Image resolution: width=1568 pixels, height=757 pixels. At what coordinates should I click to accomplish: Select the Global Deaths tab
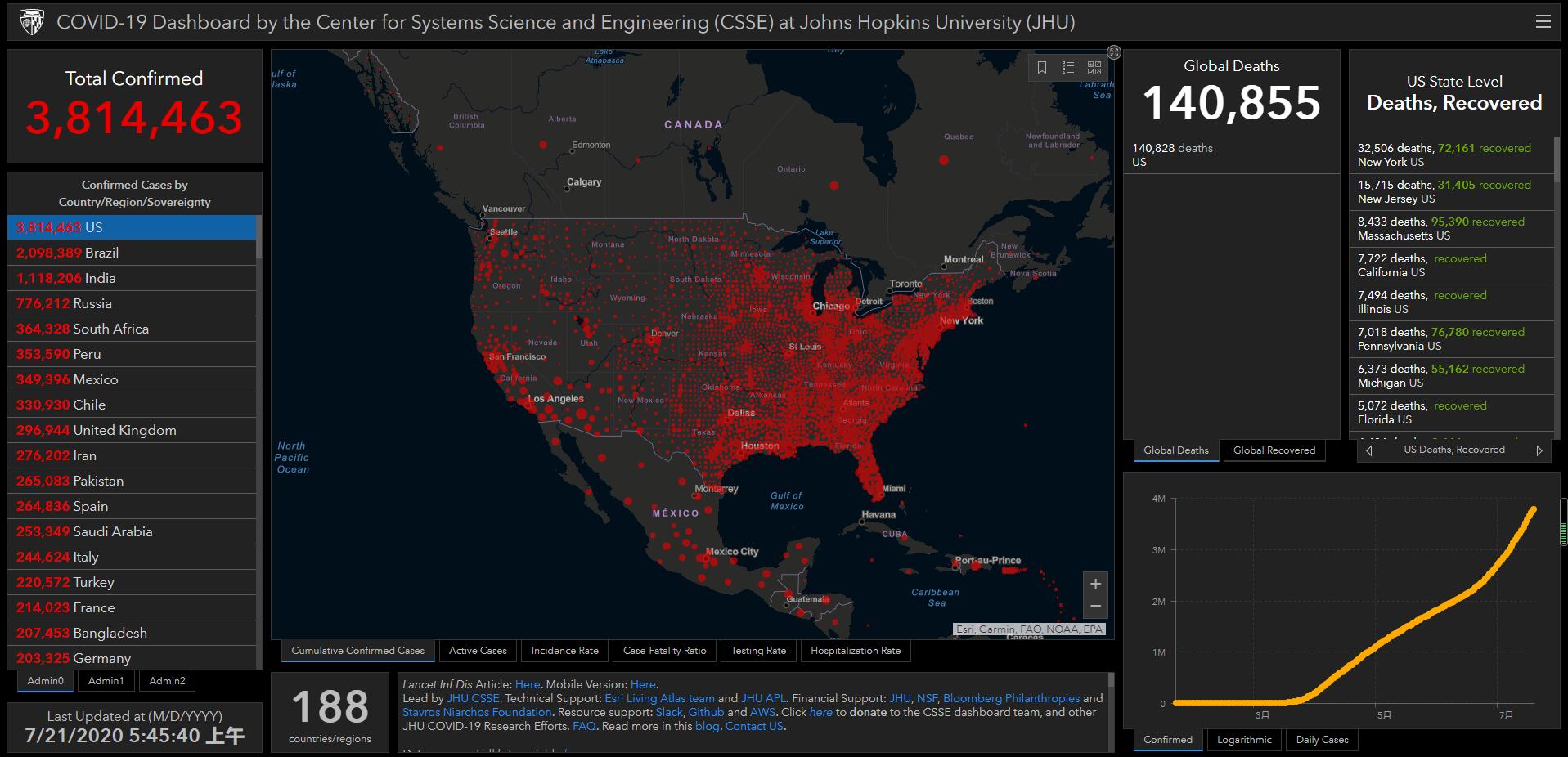(x=1176, y=450)
